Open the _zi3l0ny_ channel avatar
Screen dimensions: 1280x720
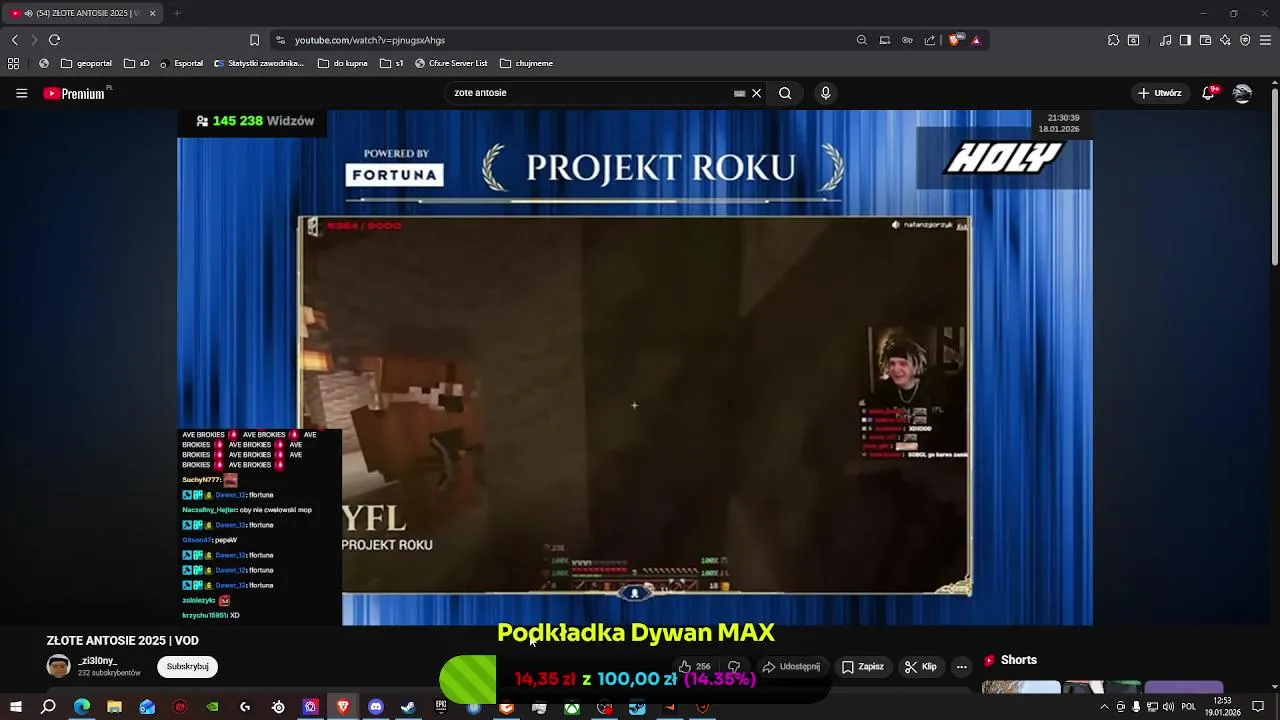point(59,666)
